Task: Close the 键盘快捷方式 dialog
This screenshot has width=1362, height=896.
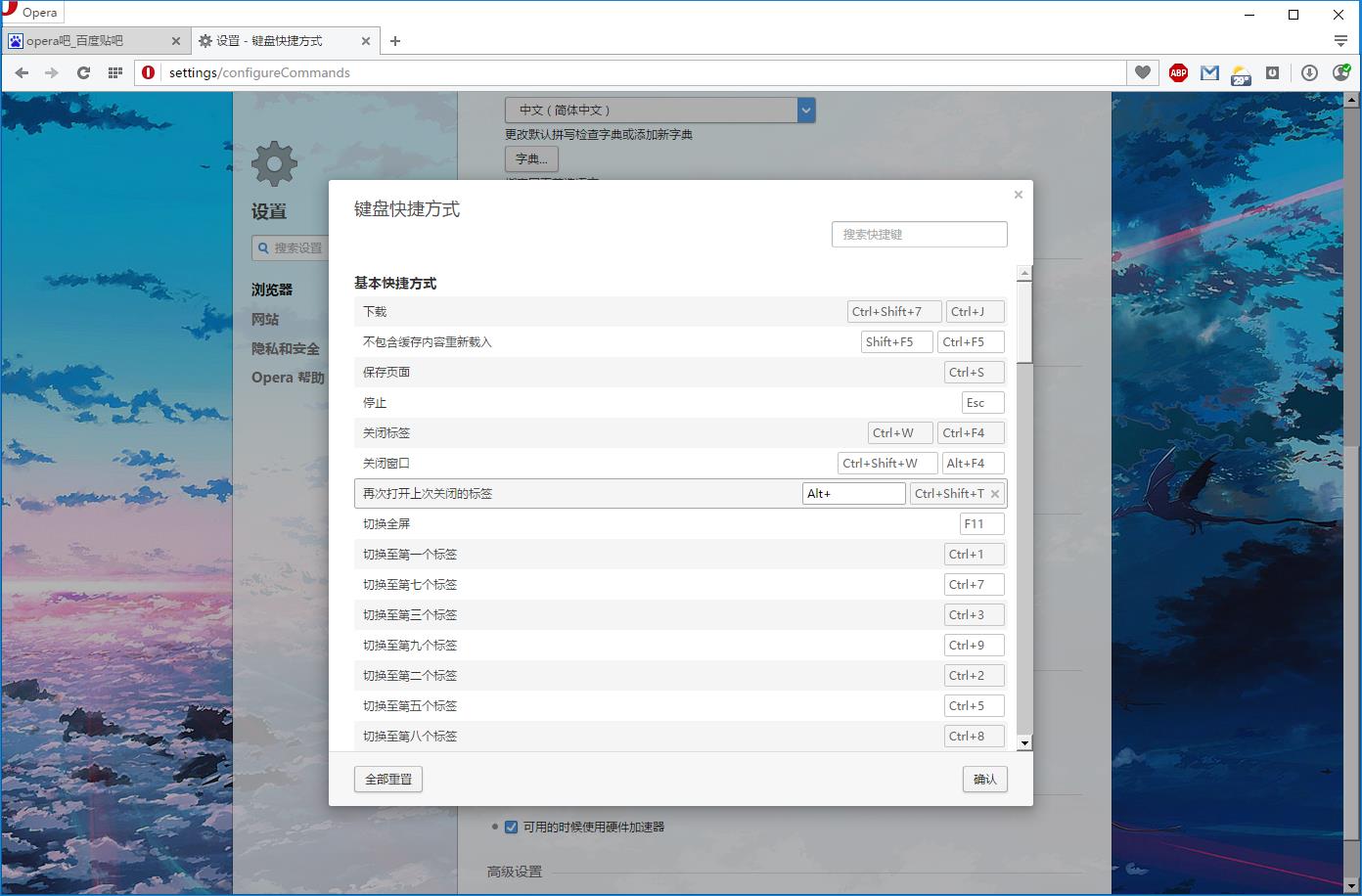Action: coord(1019,195)
